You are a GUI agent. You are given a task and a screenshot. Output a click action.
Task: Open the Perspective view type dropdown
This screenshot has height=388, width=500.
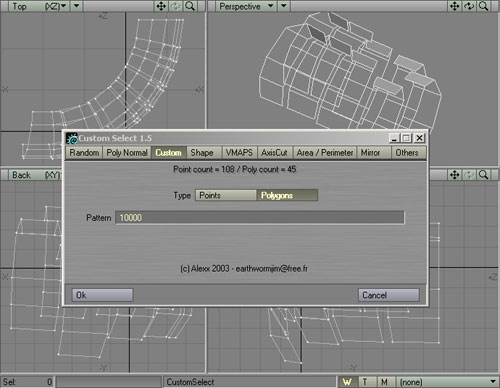pos(246,6)
